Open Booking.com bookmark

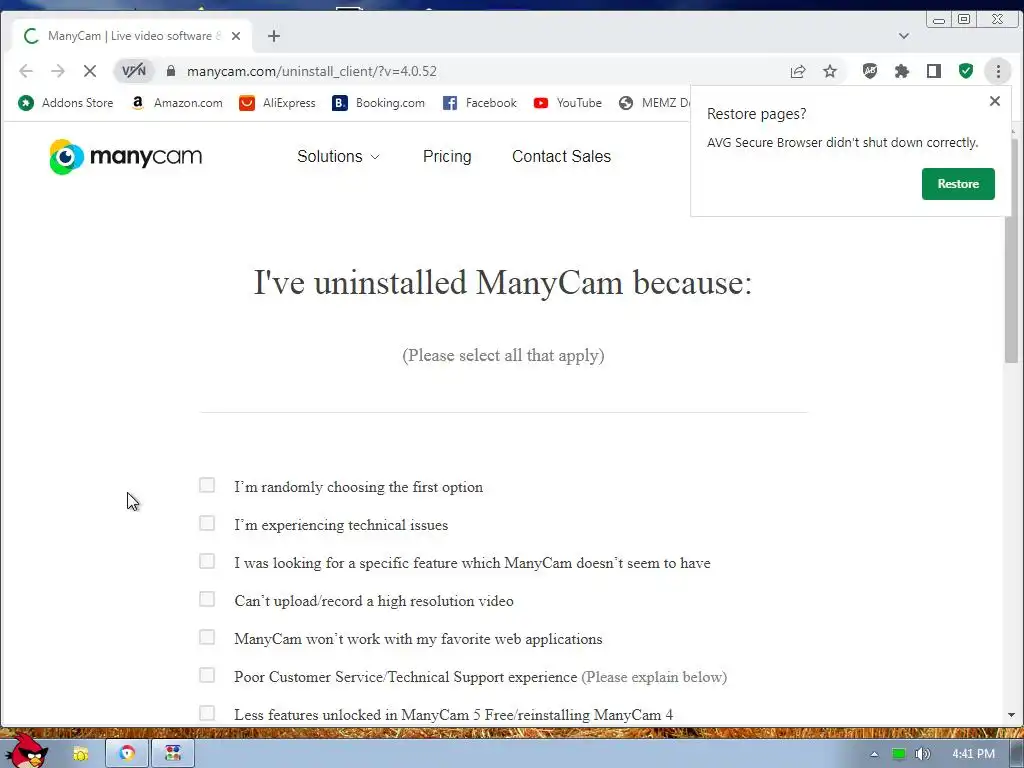click(x=379, y=103)
